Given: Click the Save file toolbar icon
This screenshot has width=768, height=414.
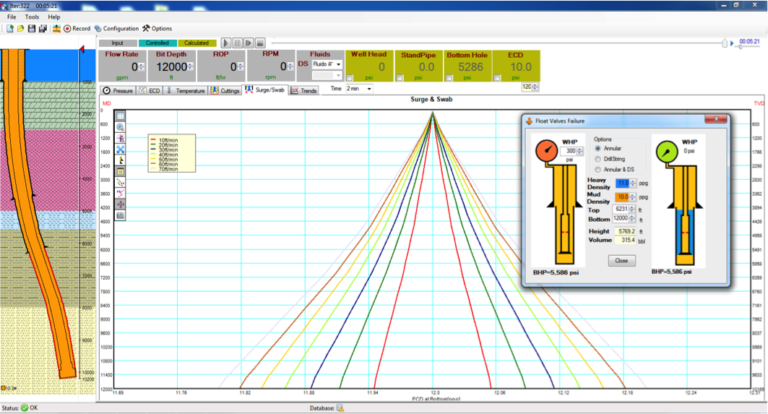Looking at the screenshot, I should (30, 28).
